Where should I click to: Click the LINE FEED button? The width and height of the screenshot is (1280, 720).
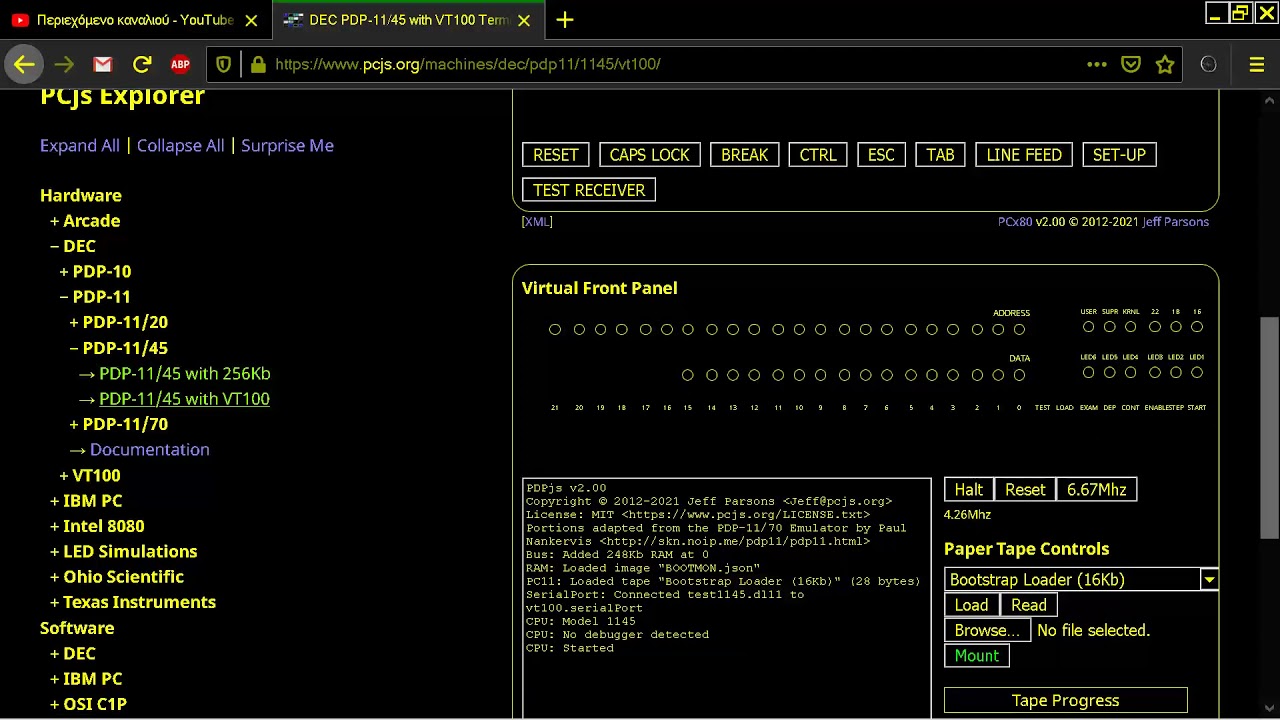pyautogui.click(x=1024, y=155)
